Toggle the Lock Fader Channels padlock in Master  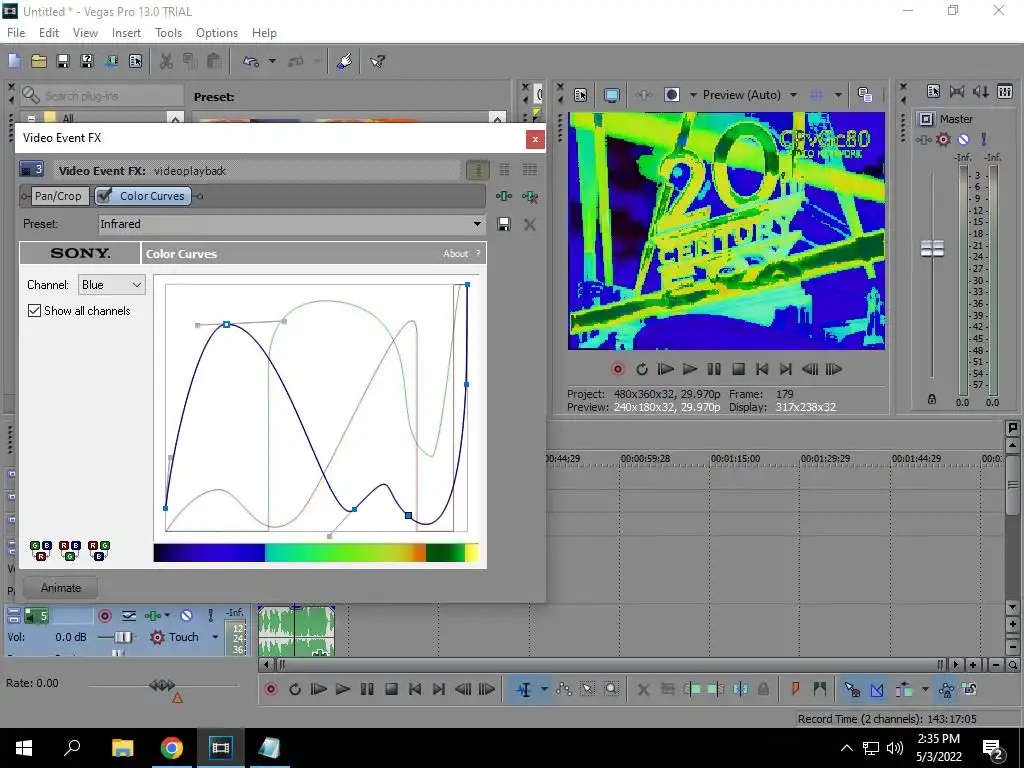932,399
